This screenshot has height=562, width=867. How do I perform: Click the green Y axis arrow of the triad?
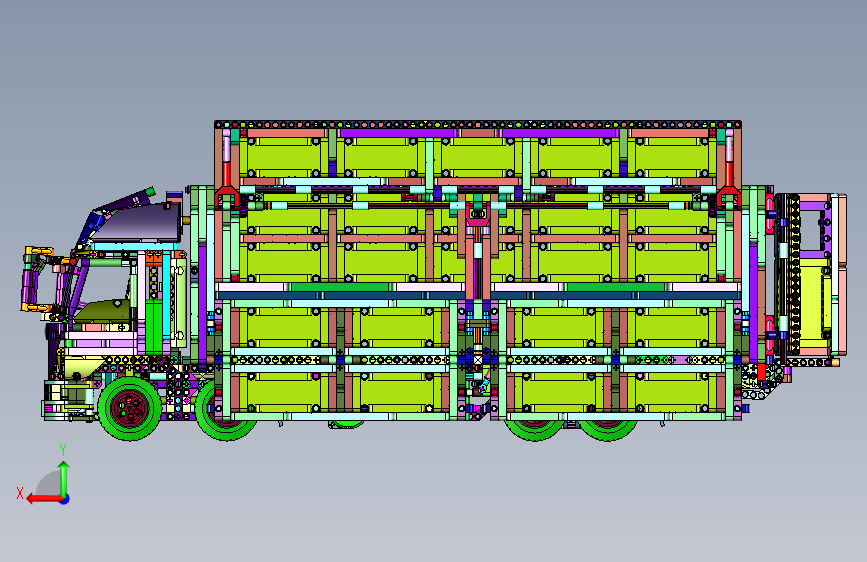point(64,479)
